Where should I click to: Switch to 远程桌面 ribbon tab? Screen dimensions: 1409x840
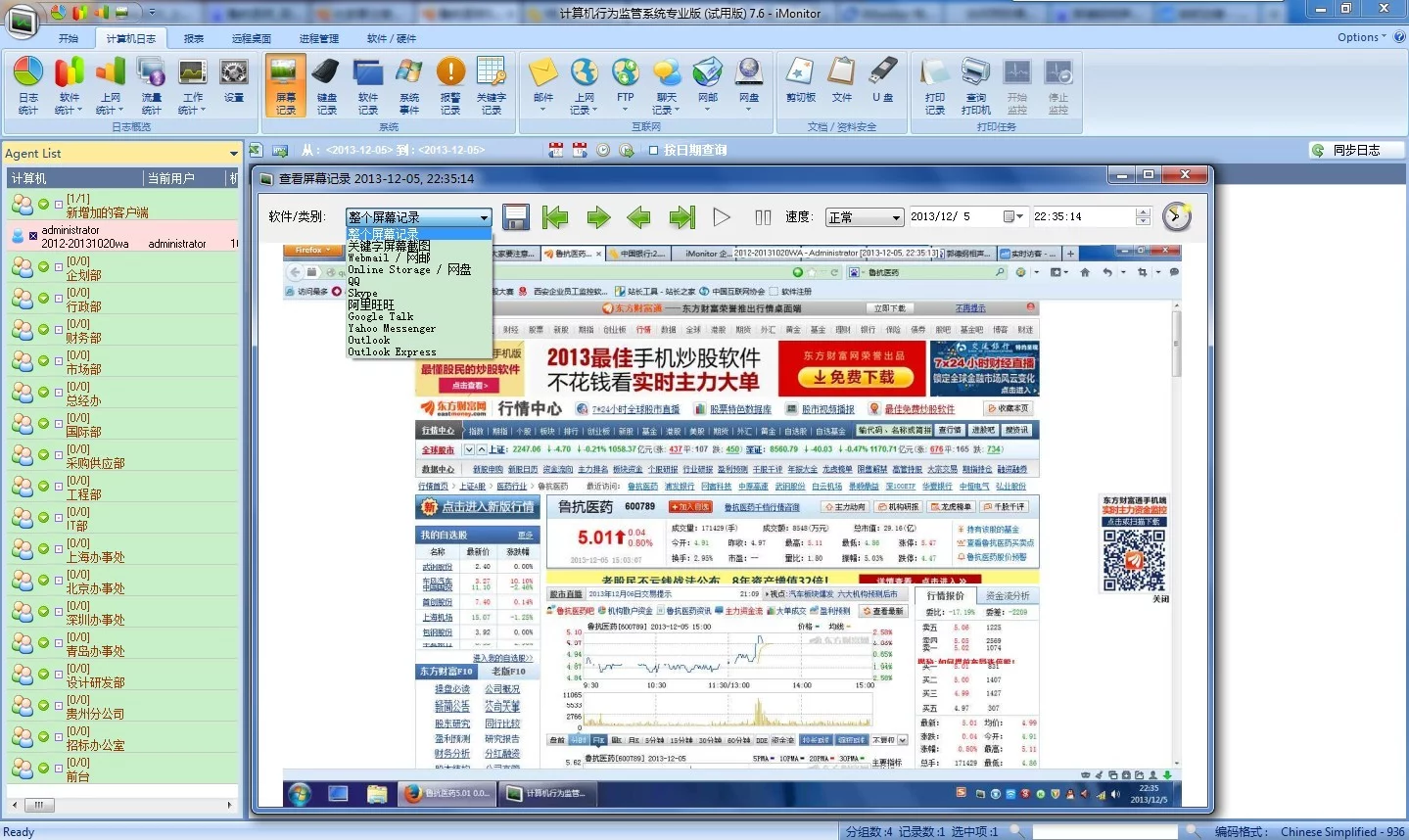(x=251, y=38)
